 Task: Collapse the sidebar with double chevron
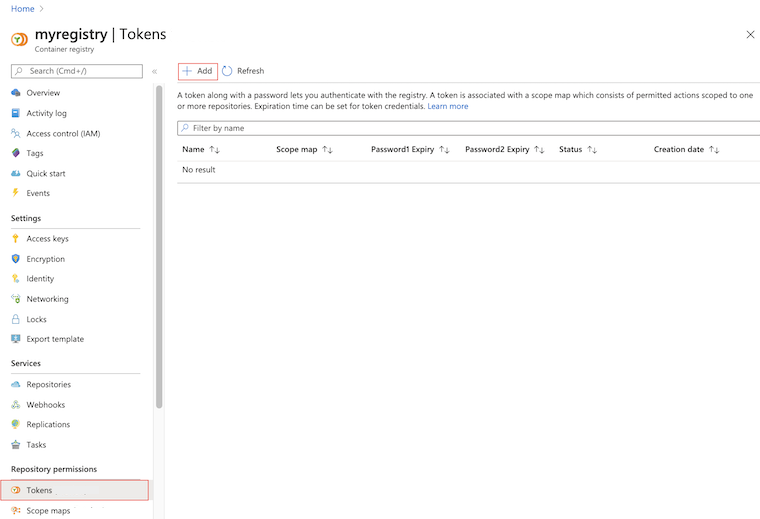click(154, 71)
